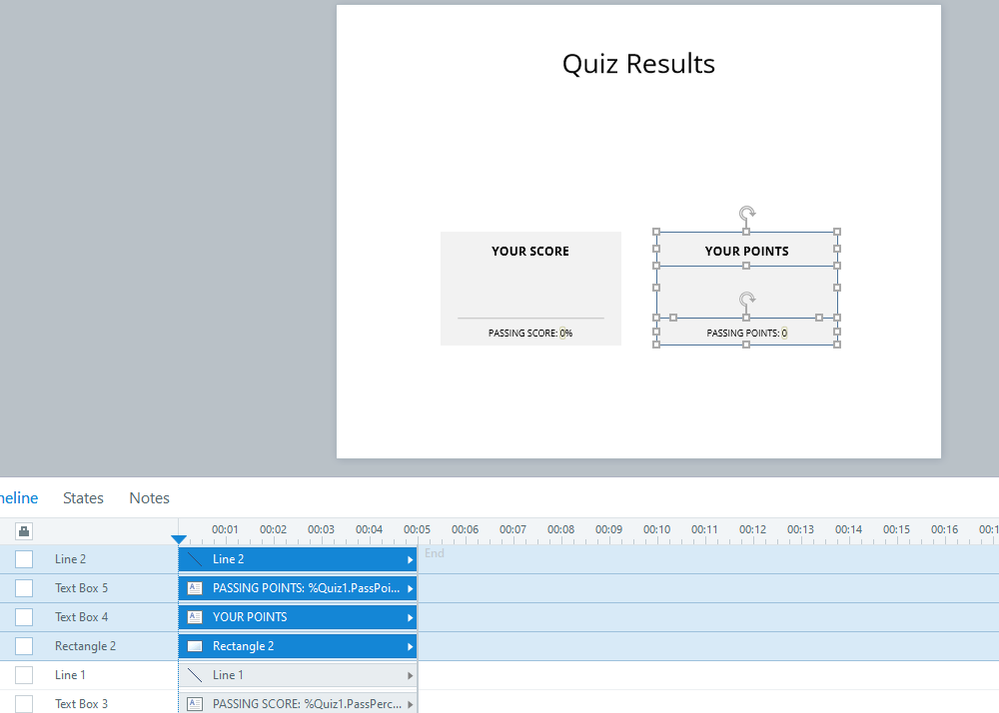Click the rotation handle above YOUR POINTS box
The image size is (999, 713).
747,213
